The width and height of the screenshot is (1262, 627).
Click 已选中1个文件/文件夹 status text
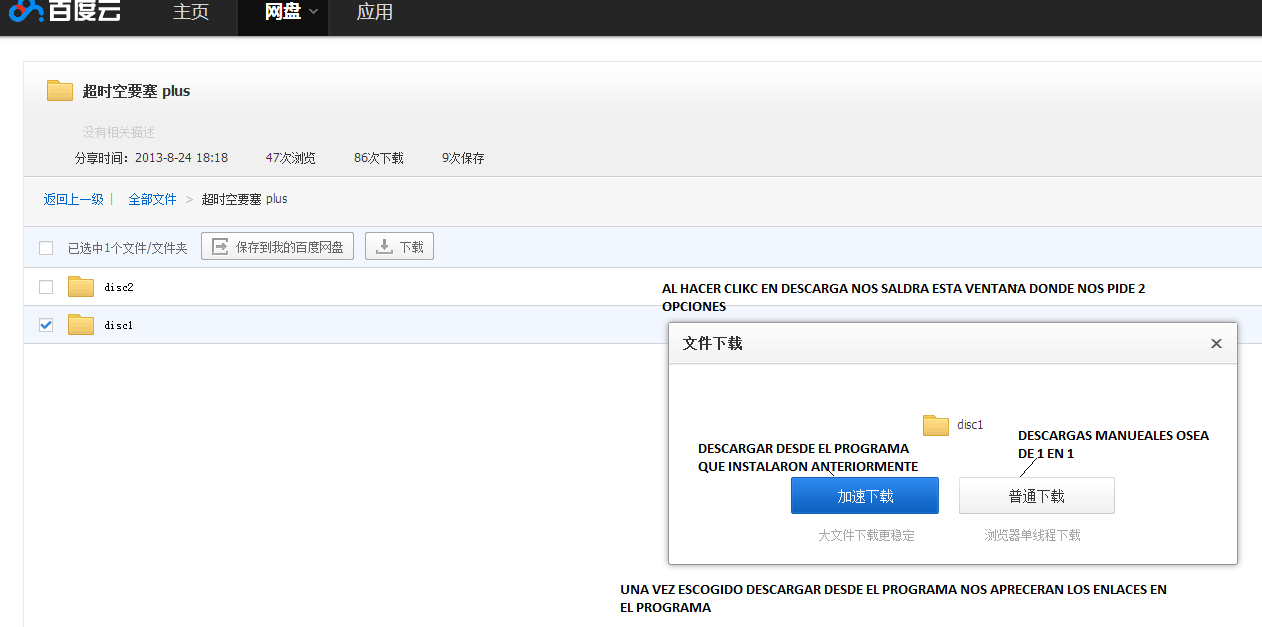(128, 248)
